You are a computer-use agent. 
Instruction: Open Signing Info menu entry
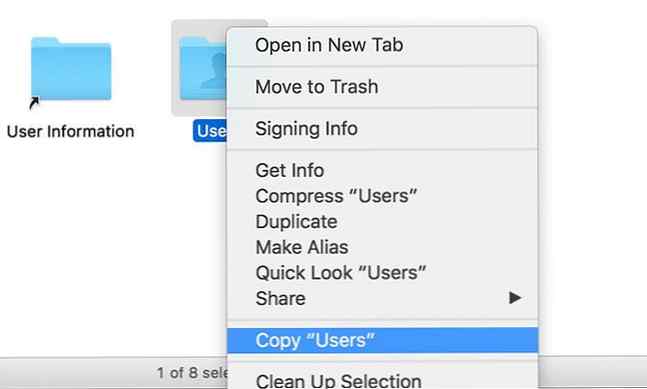[382, 128]
